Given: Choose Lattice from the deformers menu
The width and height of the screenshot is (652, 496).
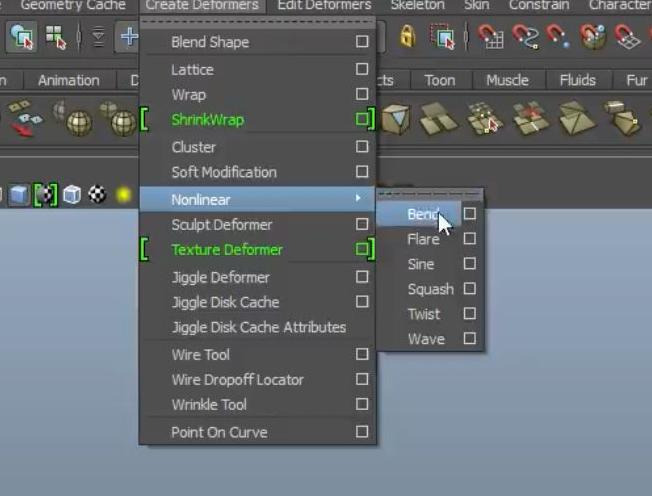Looking at the screenshot, I should coord(192,70).
